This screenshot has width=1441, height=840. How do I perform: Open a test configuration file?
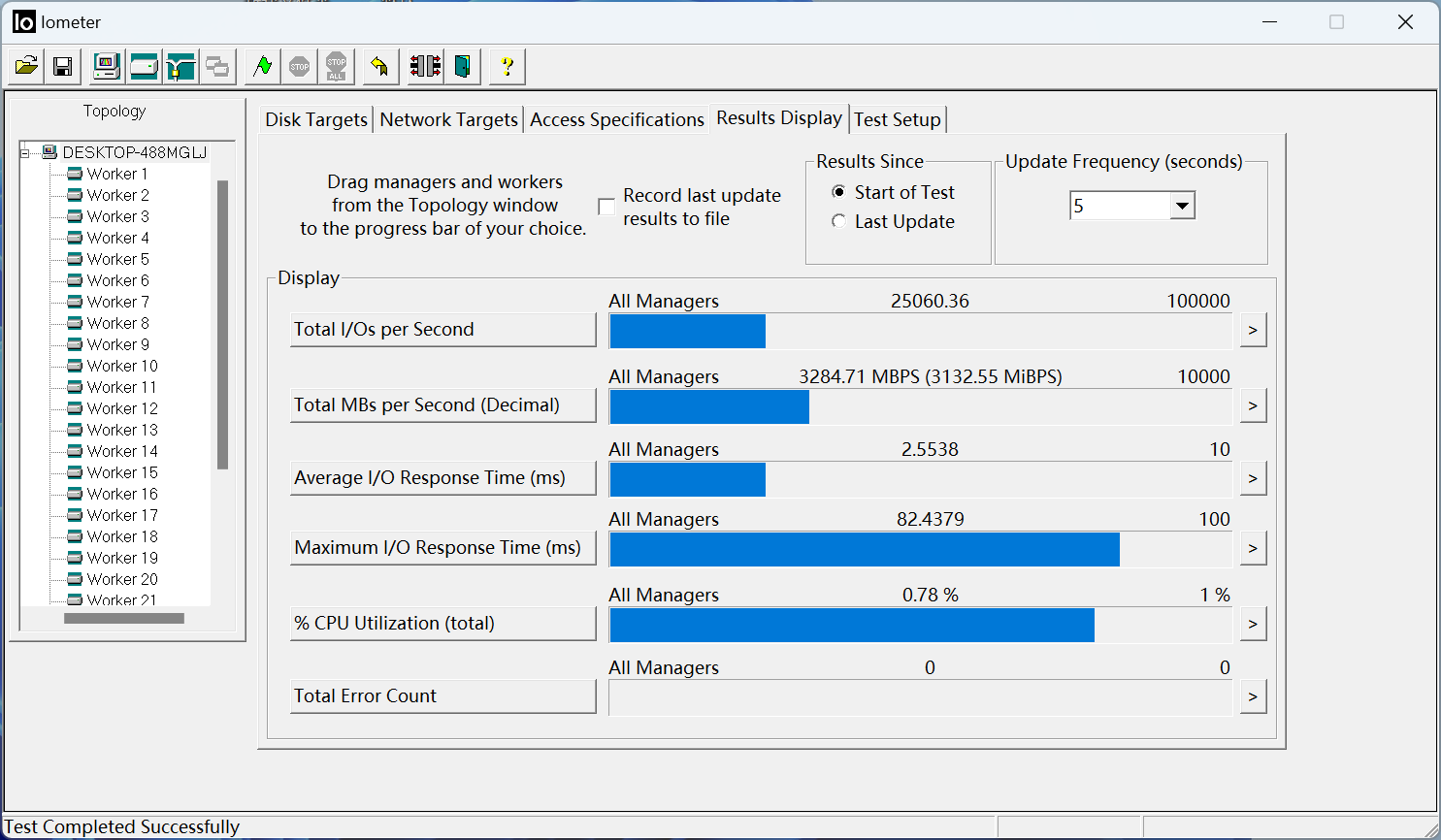(x=26, y=66)
